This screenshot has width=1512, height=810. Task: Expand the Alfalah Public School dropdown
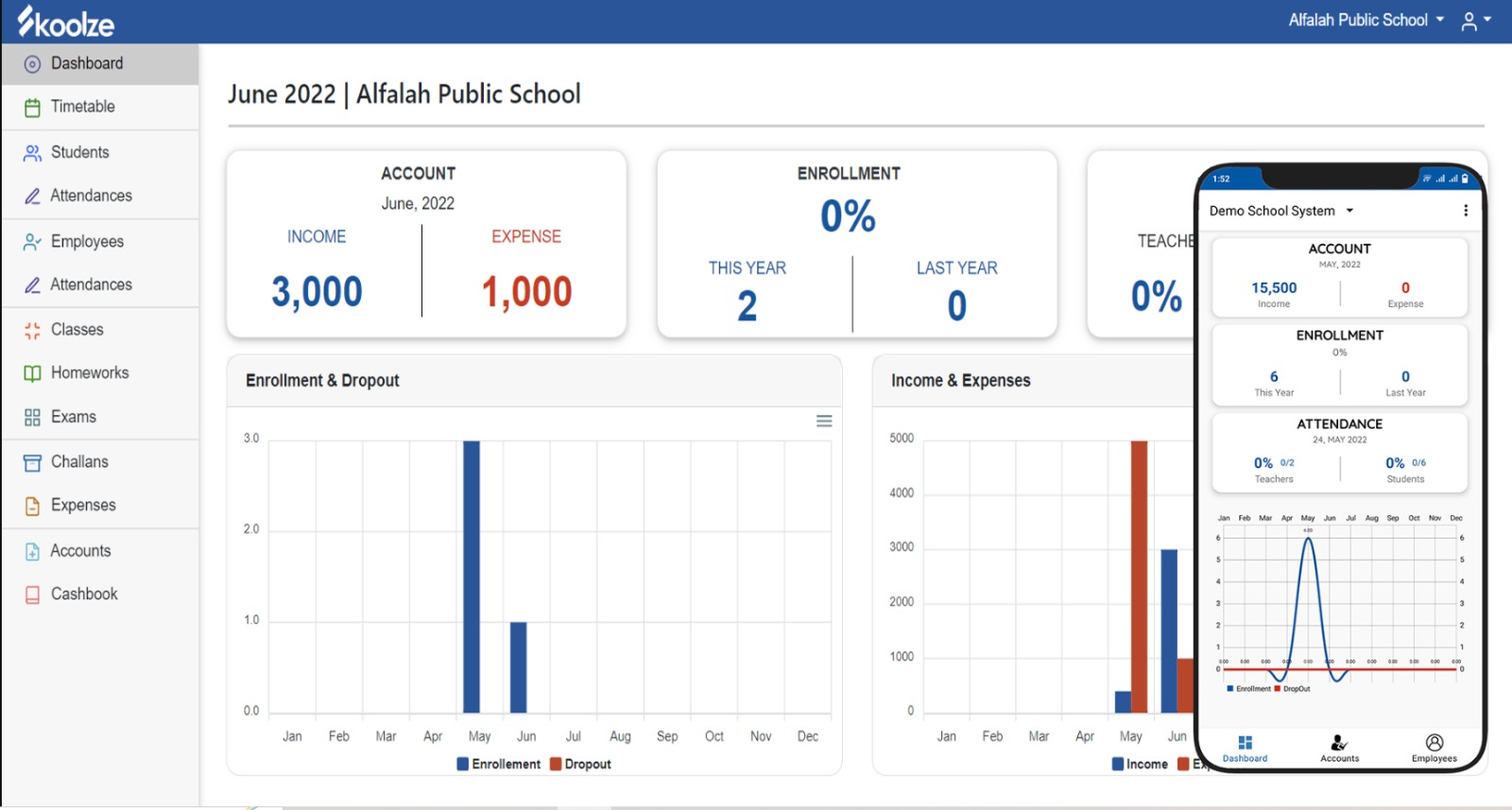pyautogui.click(x=1366, y=20)
